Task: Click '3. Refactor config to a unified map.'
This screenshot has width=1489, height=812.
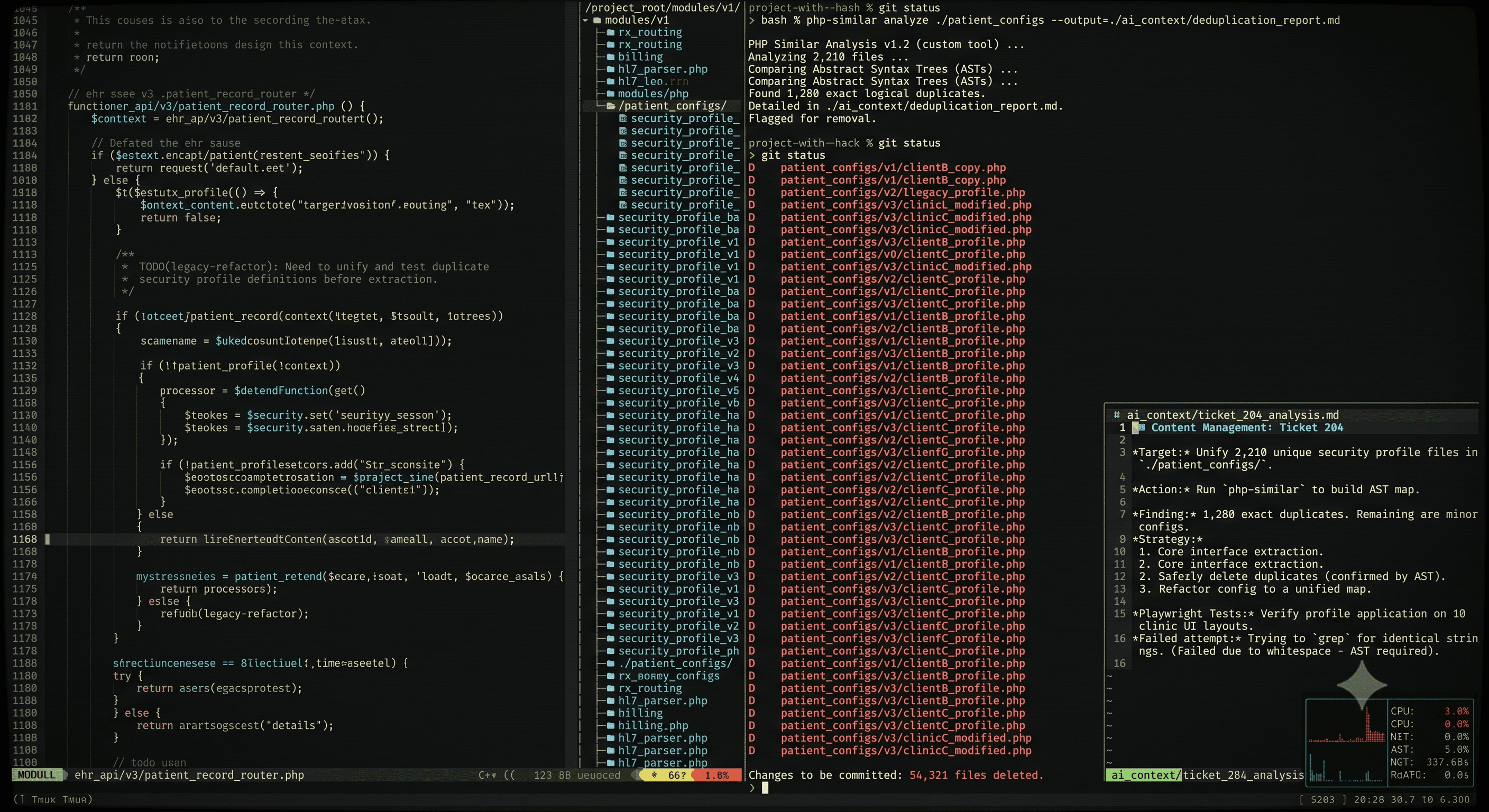Action: point(1255,589)
